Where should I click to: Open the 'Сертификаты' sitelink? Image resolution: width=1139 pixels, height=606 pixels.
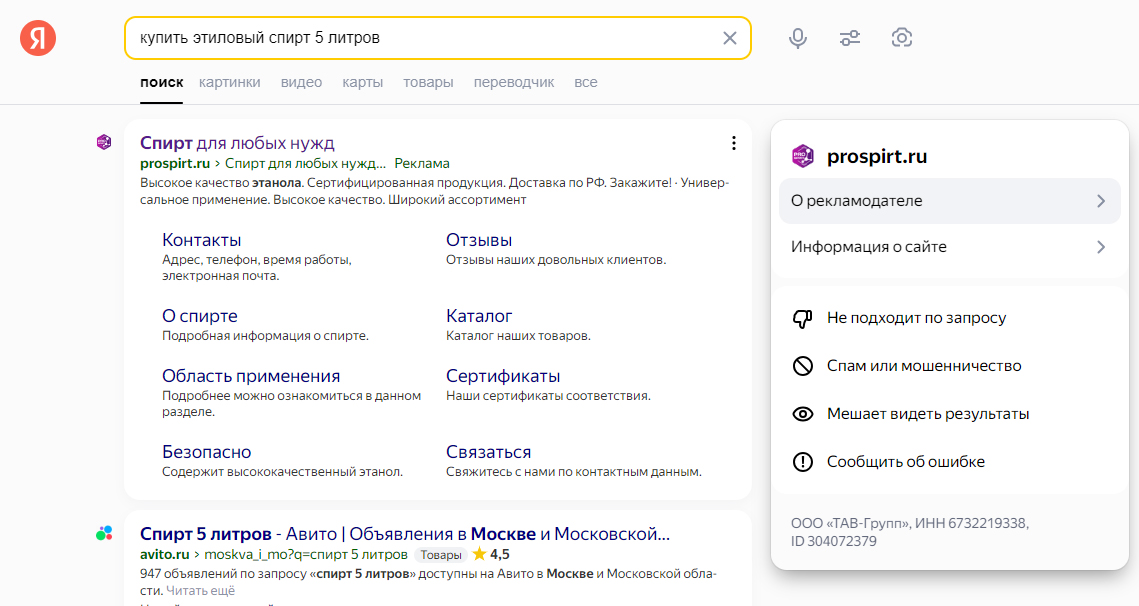(503, 376)
